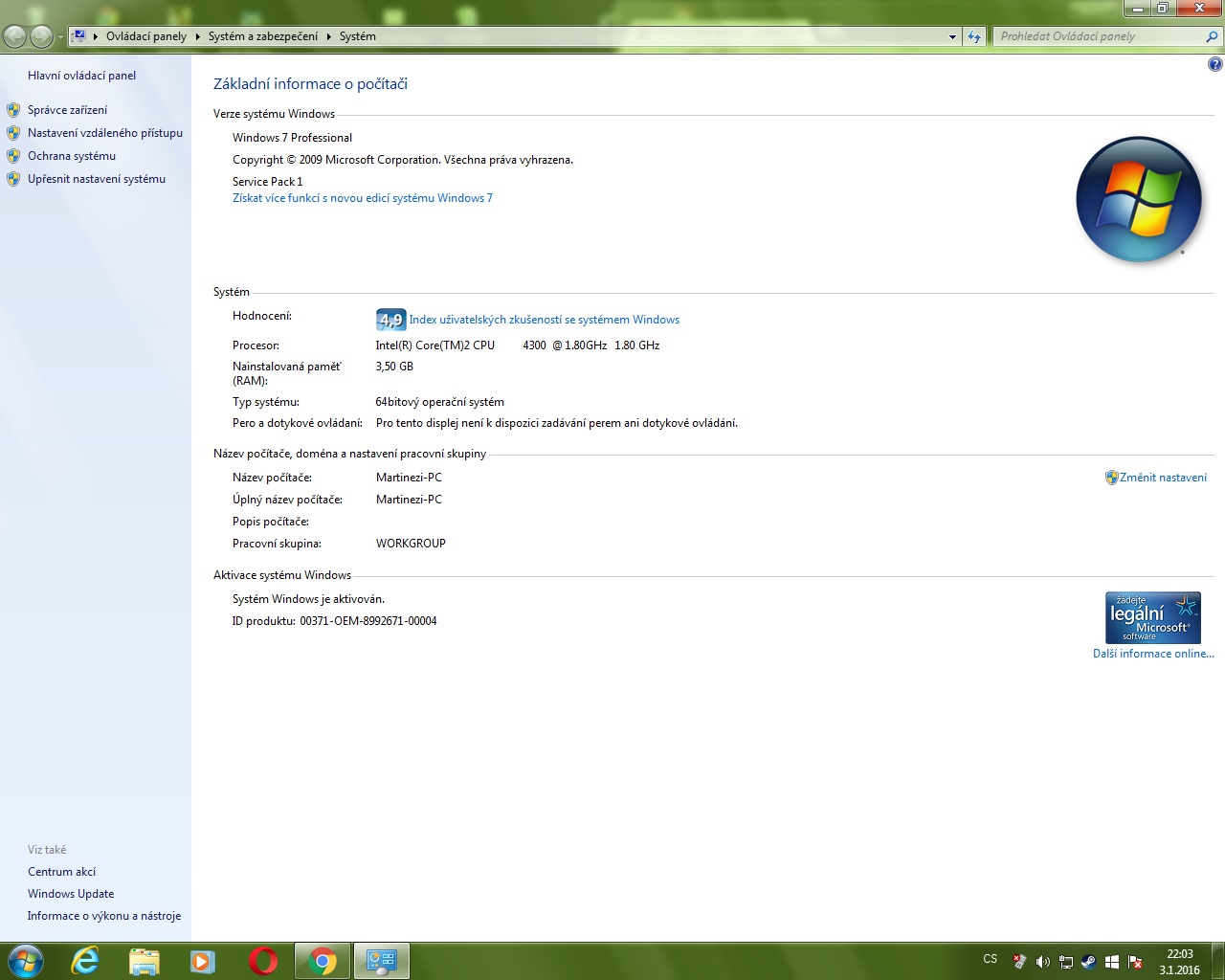1225x980 pixels.
Task: Open Další informace online link
Action: (x=1153, y=654)
